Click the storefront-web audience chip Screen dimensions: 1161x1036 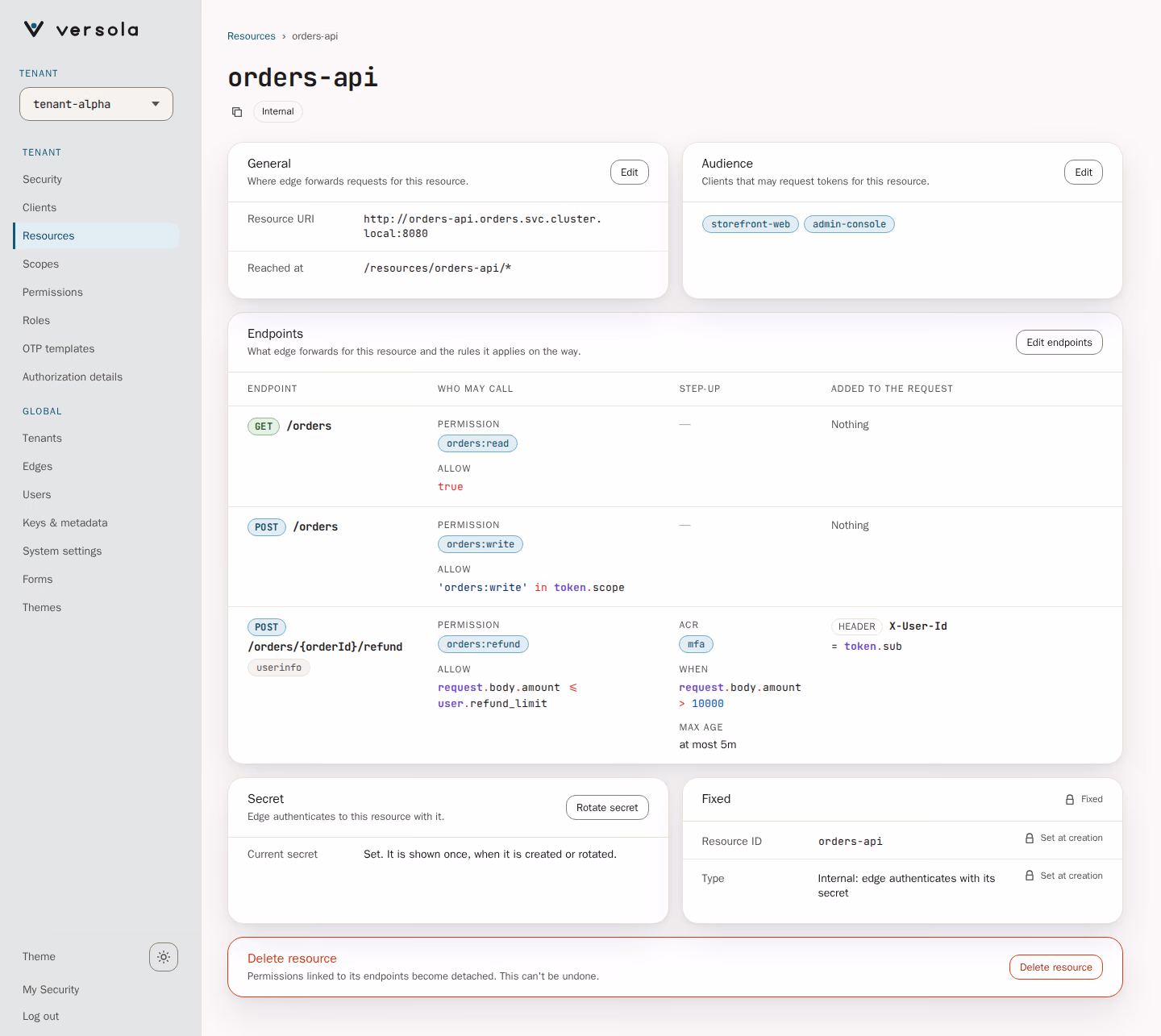(x=751, y=224)
